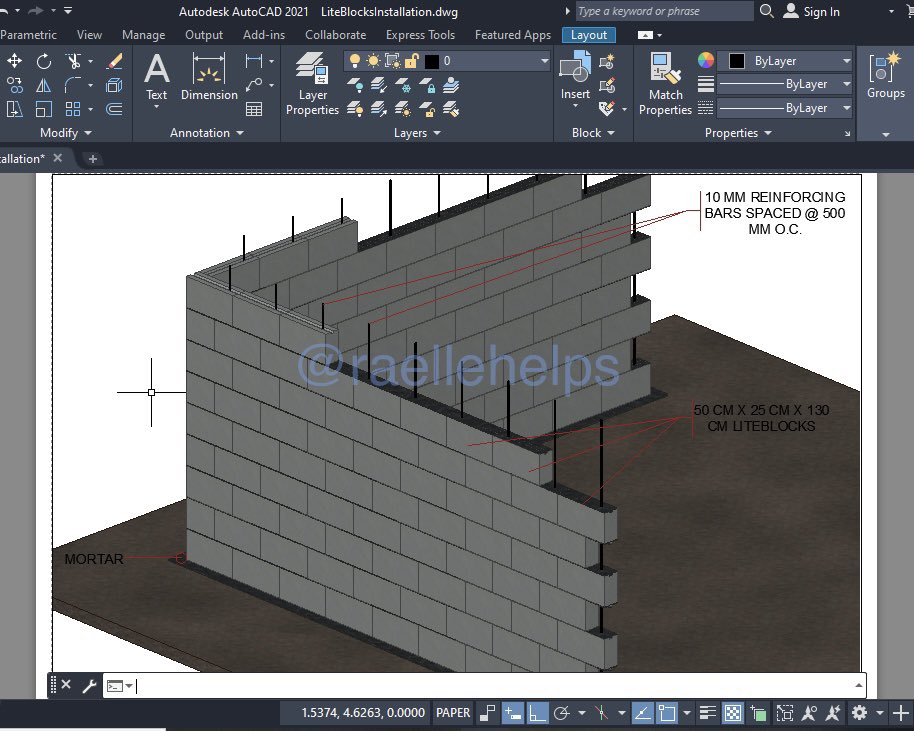Viewport: 914px width, 731px height.
Task: Select the Scale tool
Action: [44, 109]
